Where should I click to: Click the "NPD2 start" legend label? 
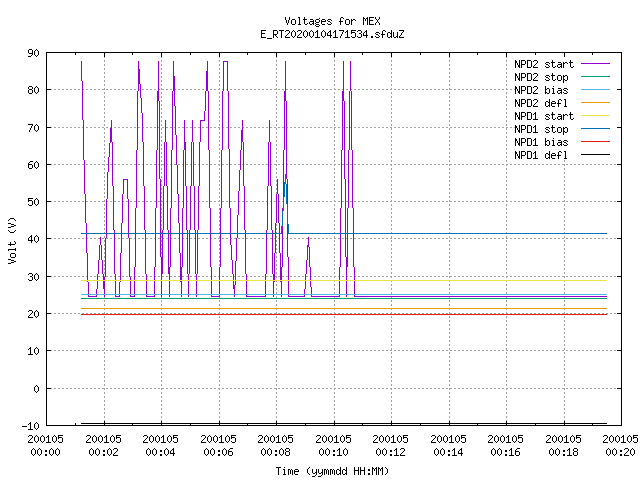pos(544,64)
